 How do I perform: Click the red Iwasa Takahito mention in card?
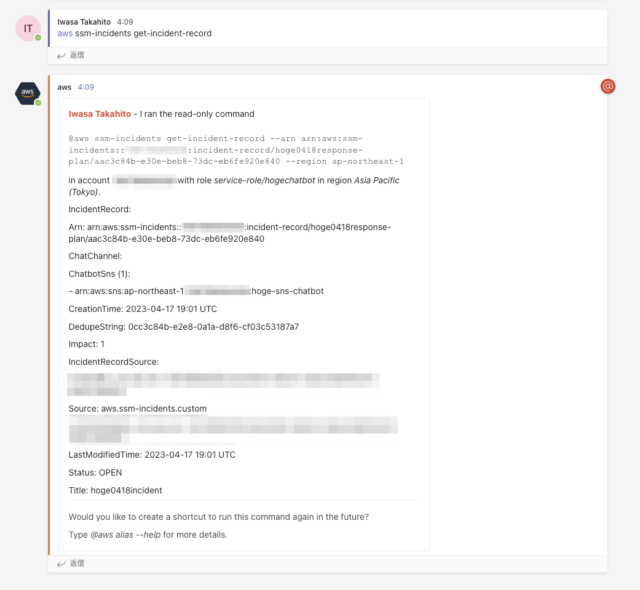click(100, 114)
